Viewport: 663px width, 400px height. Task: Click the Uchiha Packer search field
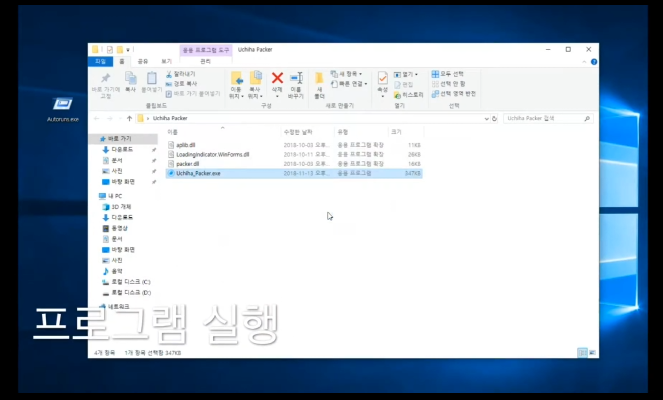[540, 118]
